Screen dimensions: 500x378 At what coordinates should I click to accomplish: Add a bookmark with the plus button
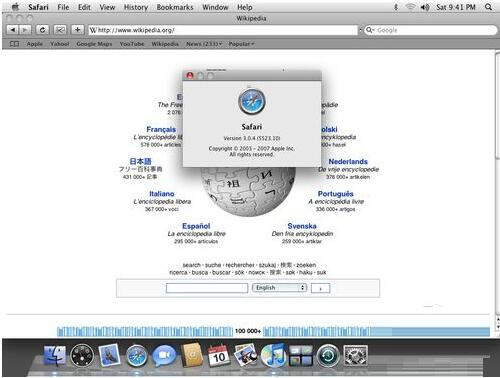coord(77,30)
